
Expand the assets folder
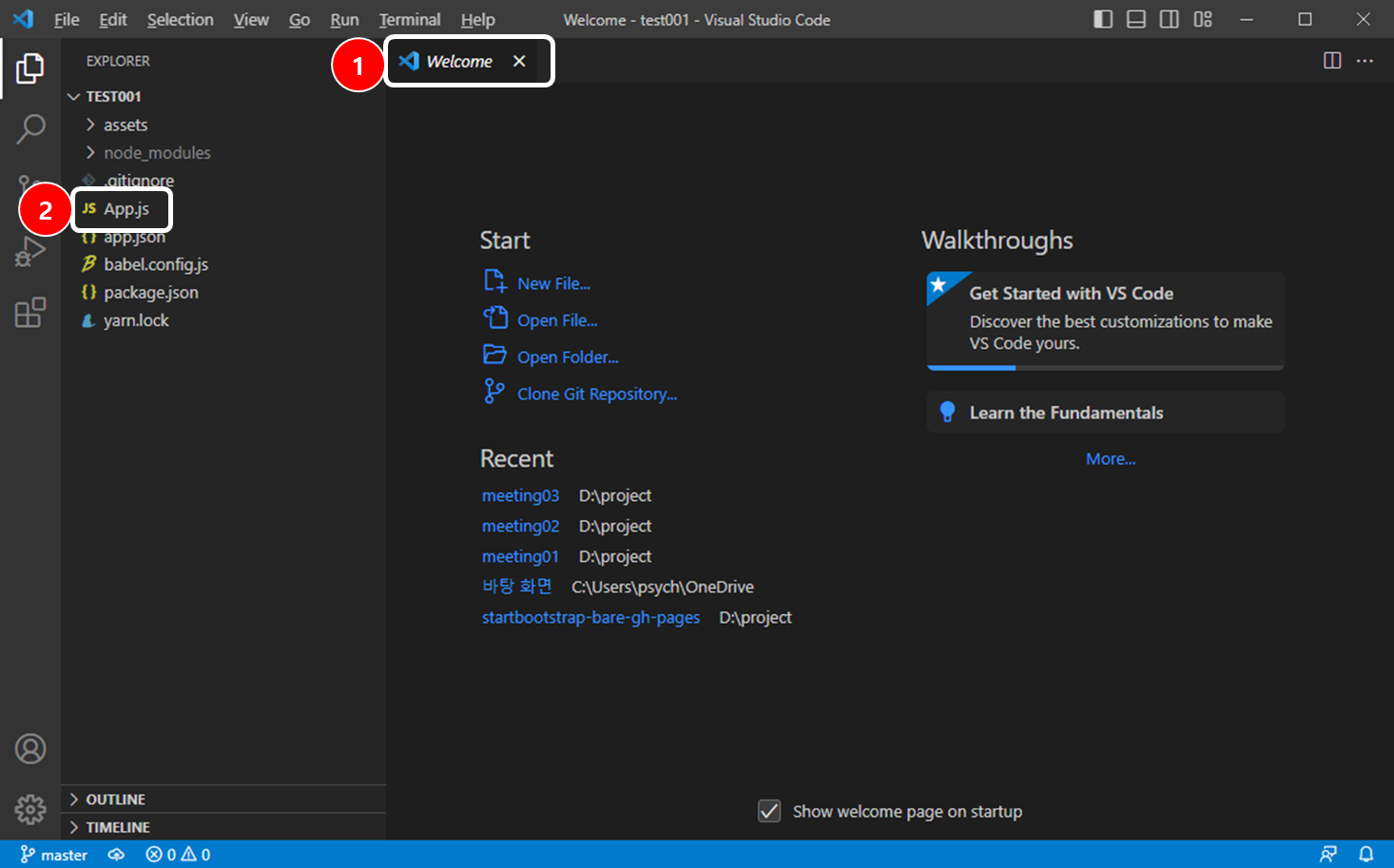coord(223,125)
